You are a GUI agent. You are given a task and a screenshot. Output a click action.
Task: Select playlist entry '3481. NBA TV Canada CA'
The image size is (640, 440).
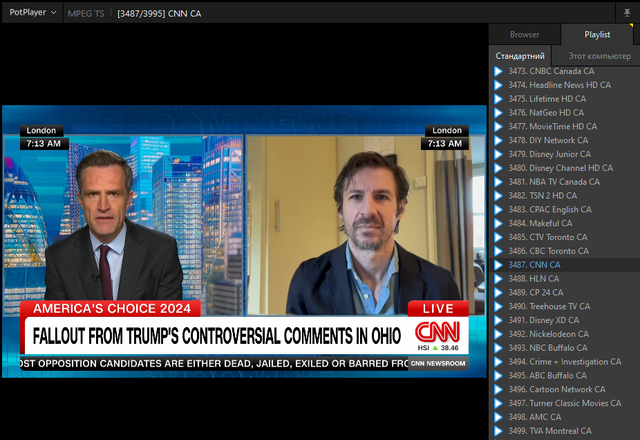tap(565, 182)
